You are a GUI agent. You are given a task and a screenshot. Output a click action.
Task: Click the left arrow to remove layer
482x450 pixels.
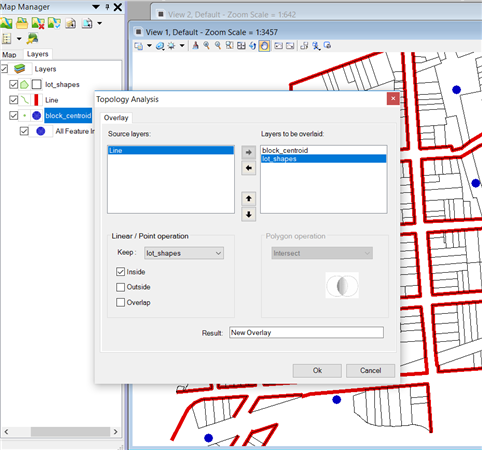coord(248,168)
